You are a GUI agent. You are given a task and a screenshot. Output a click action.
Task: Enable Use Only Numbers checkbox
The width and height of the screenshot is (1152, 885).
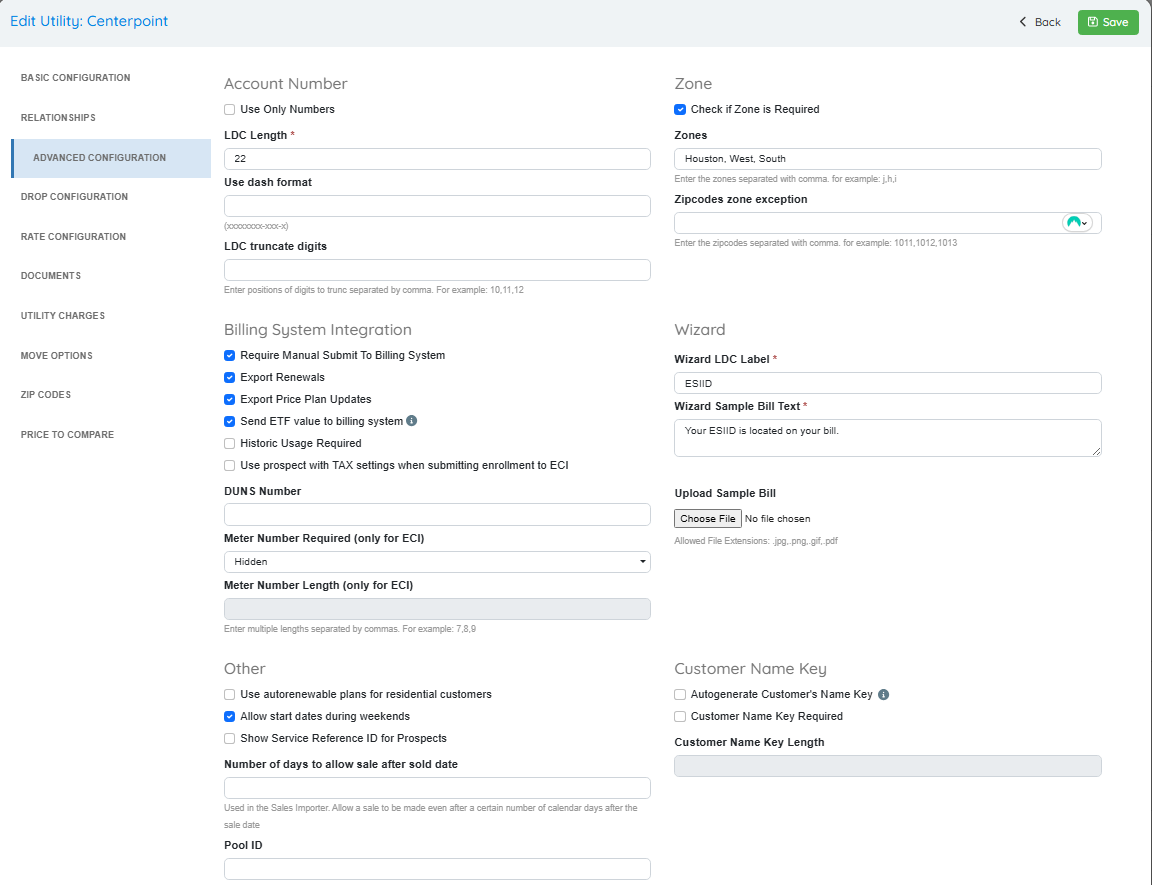click(230, 109)
